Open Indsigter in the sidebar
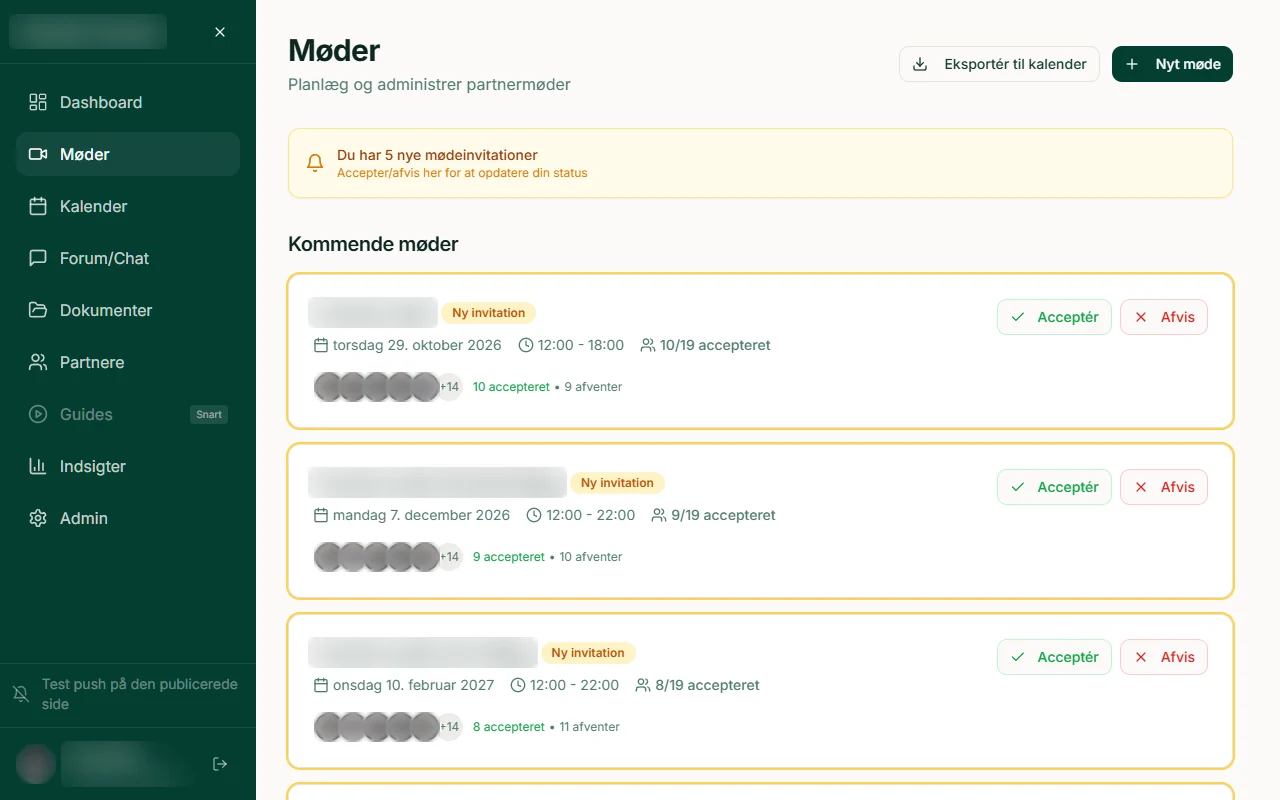The height and width of the screenshot is (800, 1280). pyautogui.click(x=128, y=466)
